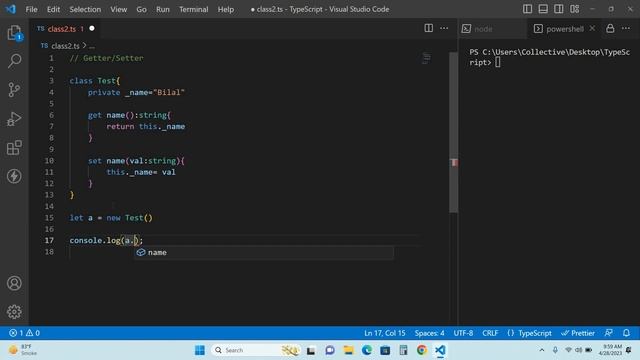
Task: Open Windows Start button
Action: [x=200, y=350]
